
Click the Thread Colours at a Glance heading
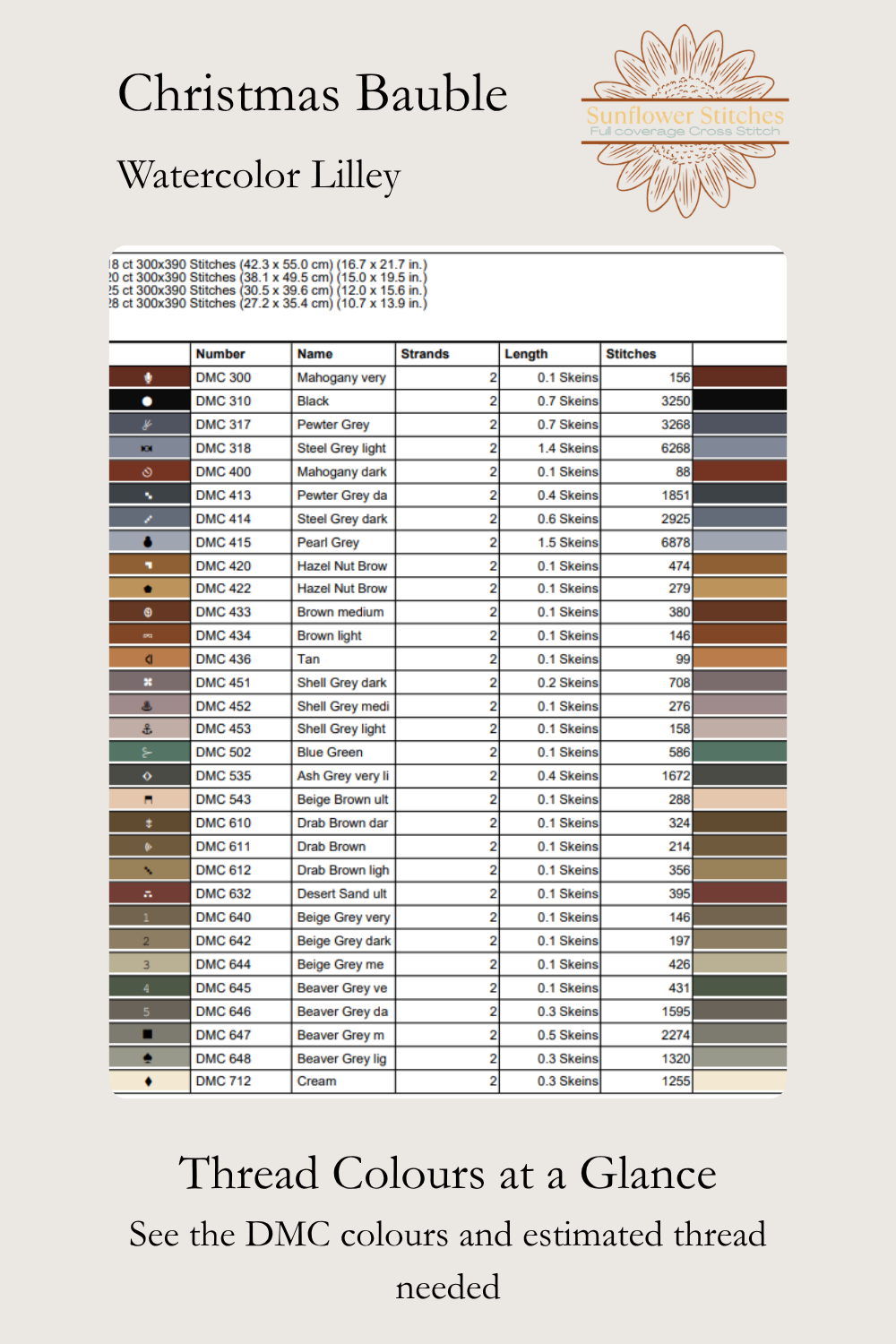[x=448, y=1174]
